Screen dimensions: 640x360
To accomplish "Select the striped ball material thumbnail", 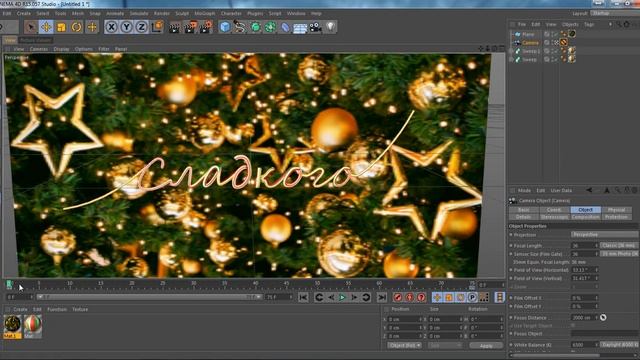I will click(33, 327).
